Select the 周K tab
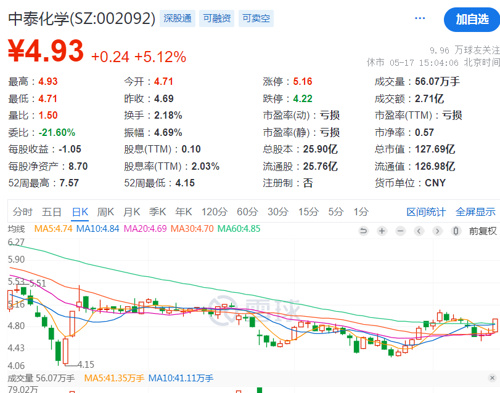The width and height of the screenshot is (500, 393). [106, 212]
